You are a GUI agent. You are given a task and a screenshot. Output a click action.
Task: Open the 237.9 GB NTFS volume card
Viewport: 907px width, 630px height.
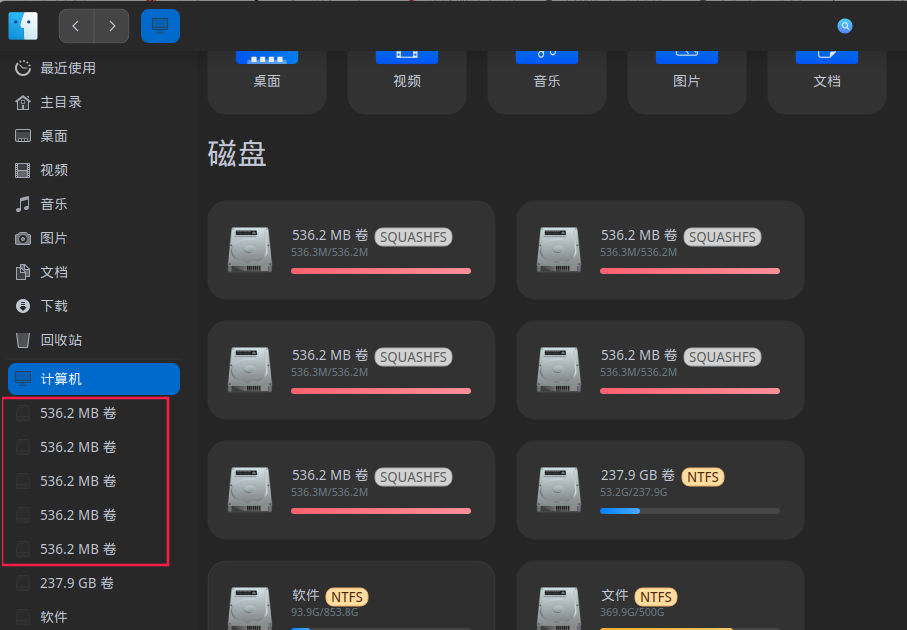click(x=659, y=490)
